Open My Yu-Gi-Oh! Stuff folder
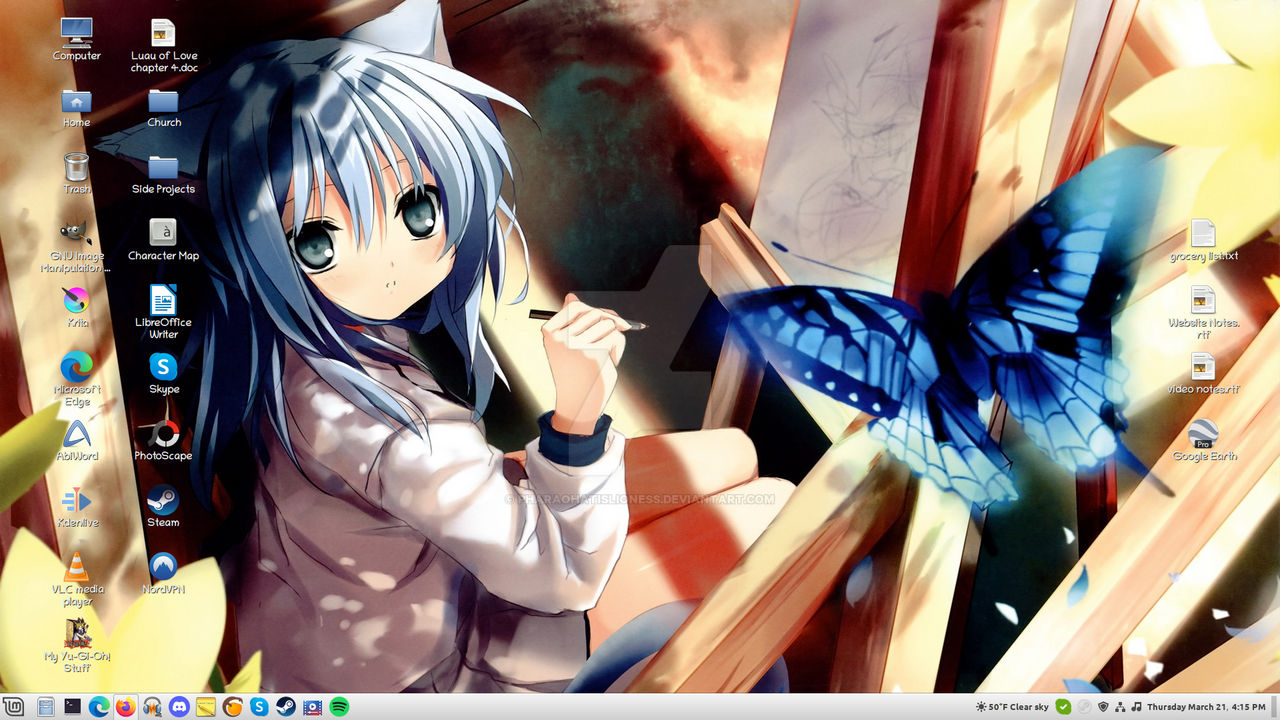 77,633
